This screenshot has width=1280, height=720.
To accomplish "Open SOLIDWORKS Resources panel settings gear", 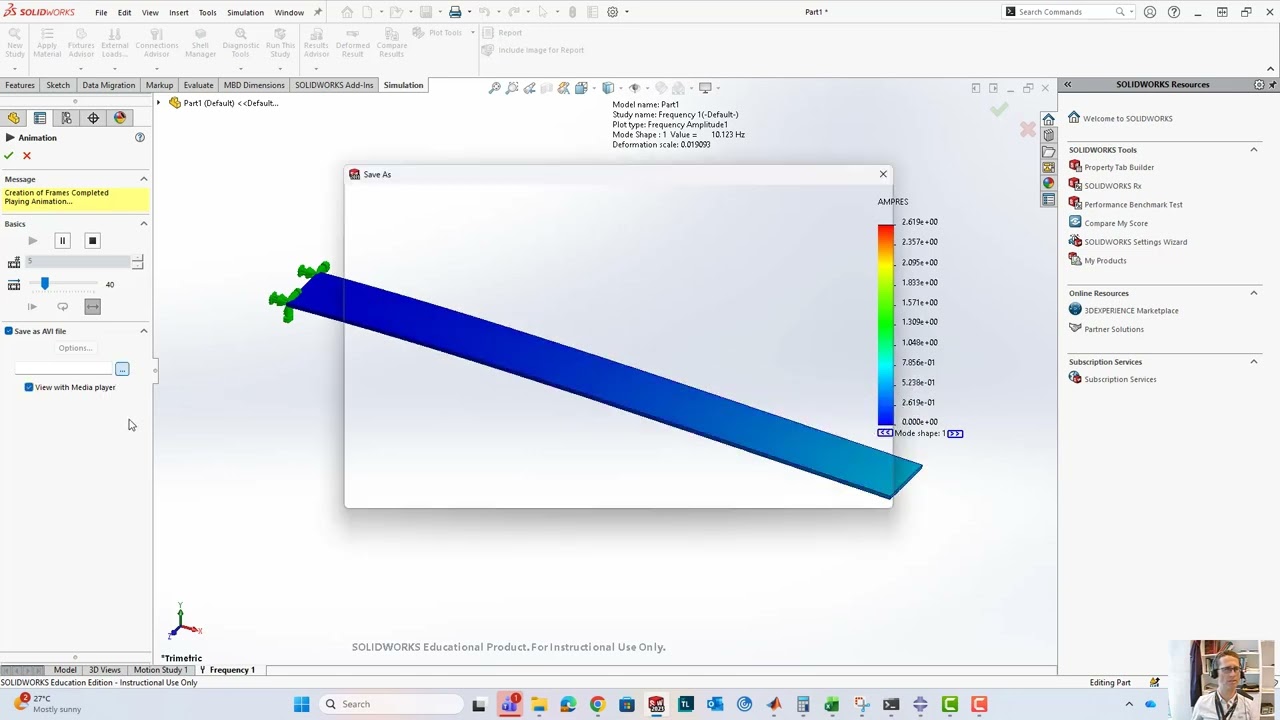I will 1259,85.
